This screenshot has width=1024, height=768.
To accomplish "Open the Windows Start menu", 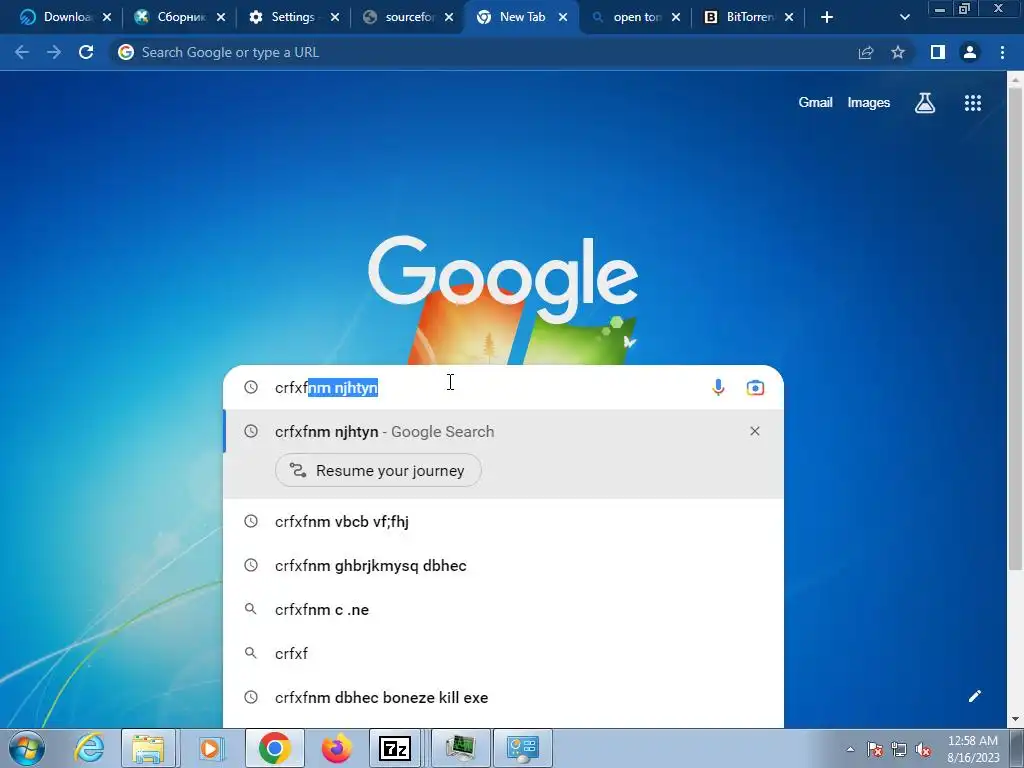I will click(26, 748).
